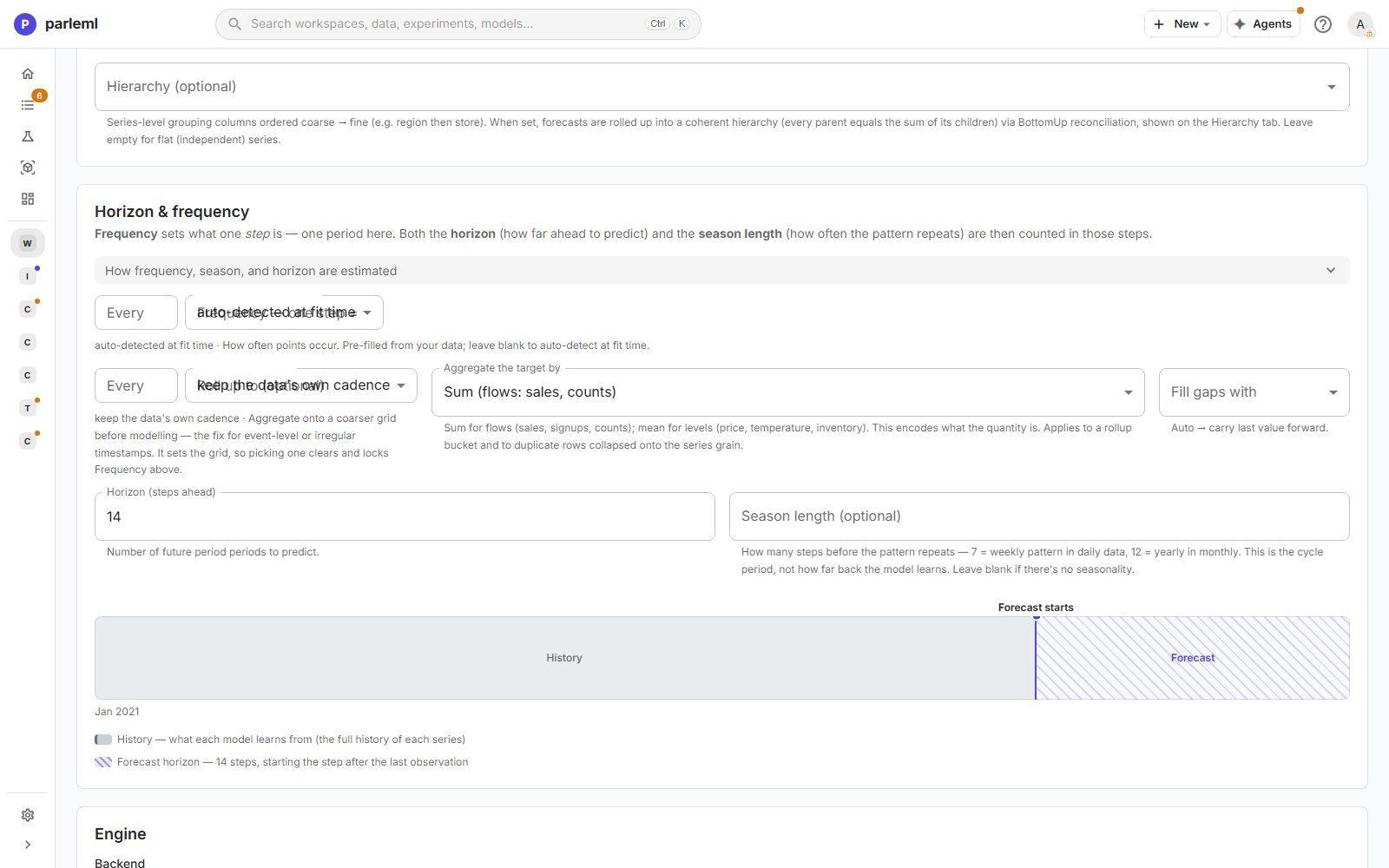The image size is (1389, 868).
Task: Click the Backend label
Action: click(120, 863)
